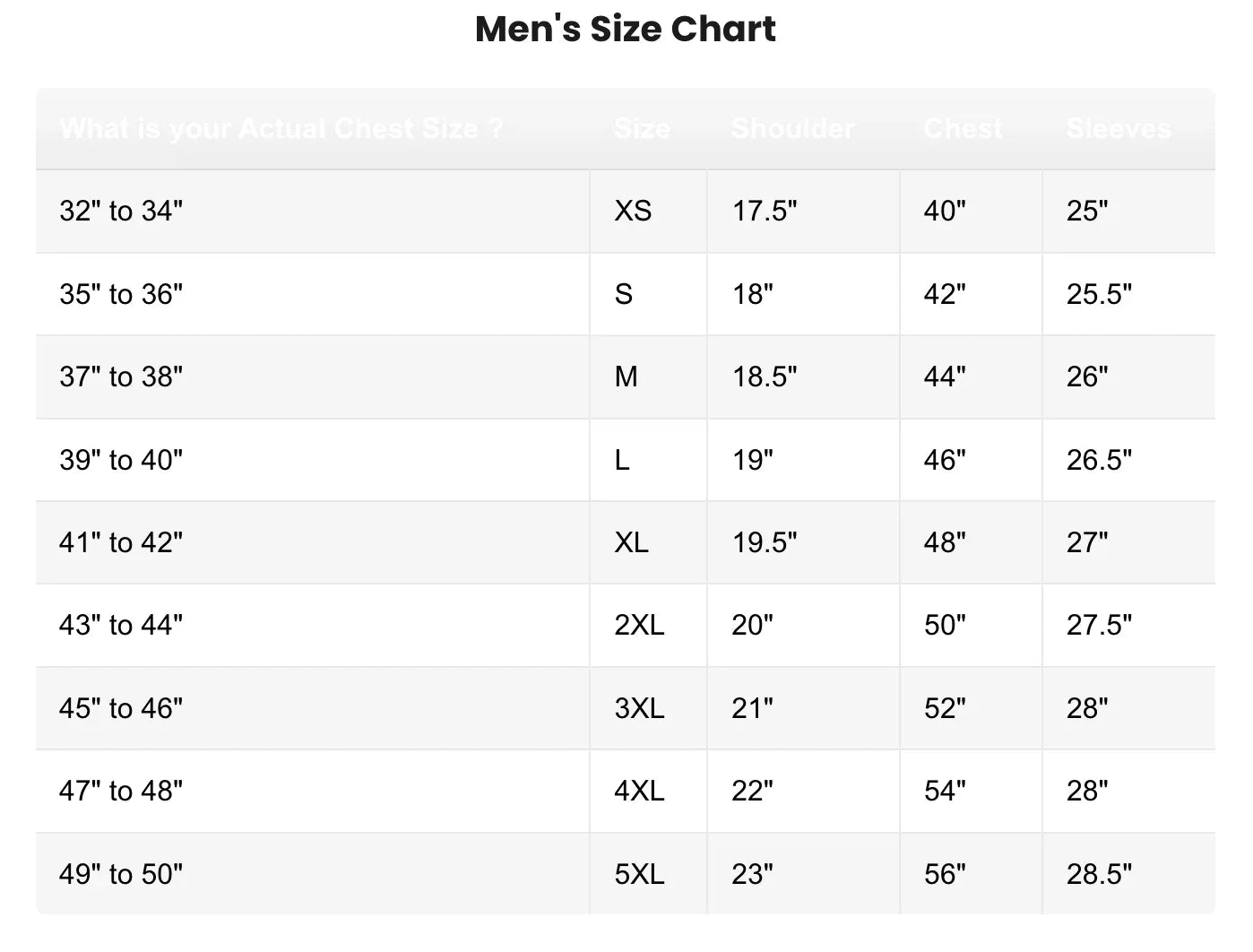Click the 28.5" sleeves value in 5XL row

pyautogui.click(x=1099, y=875)
